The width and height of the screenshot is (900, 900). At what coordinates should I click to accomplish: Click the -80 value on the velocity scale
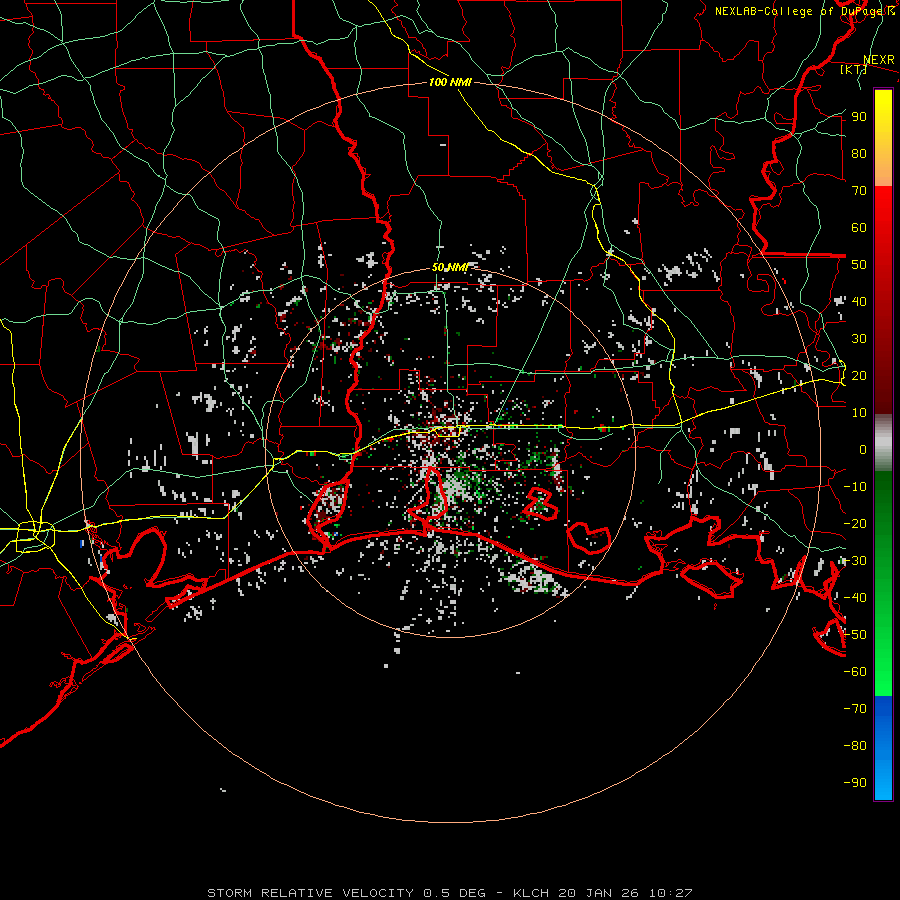pos(855,746)
